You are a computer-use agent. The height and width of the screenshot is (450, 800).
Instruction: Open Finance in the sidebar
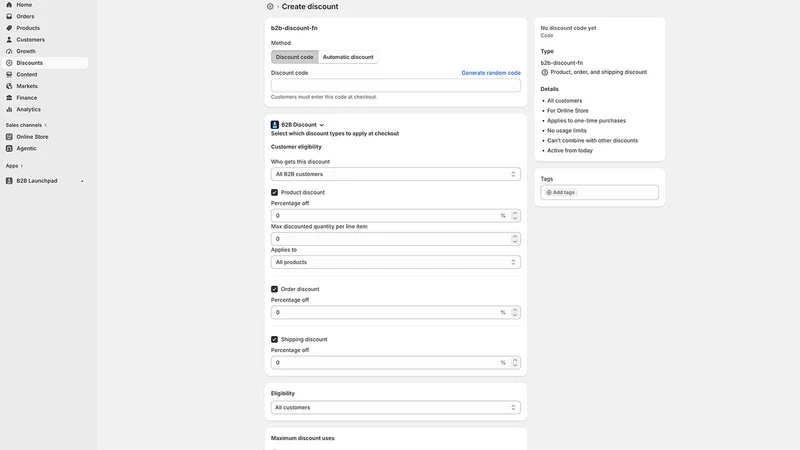[27, 97]
